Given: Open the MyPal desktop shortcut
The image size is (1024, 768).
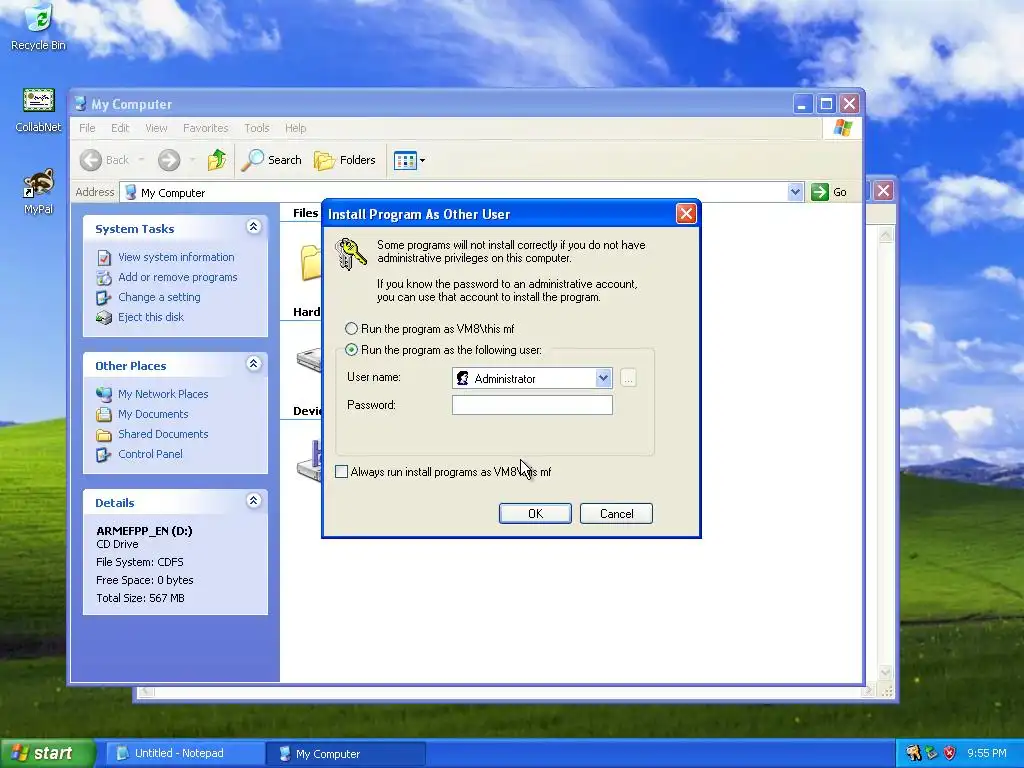Looking at the screenshot, I should pos(39,191).
